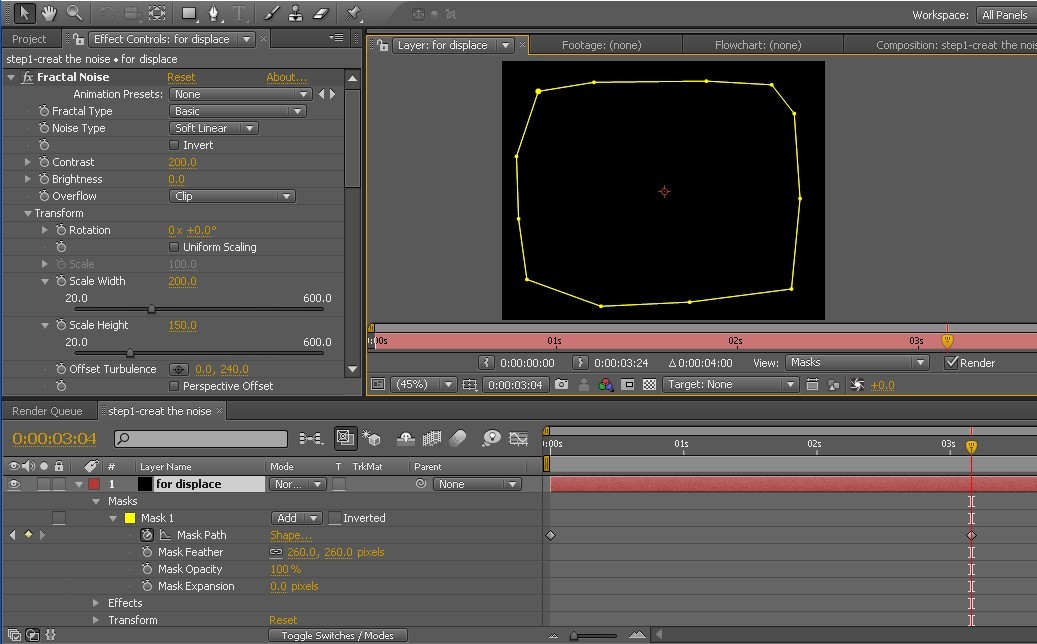Click the Transform Reset link in timeline
The width and height of the screenshot is (1037, 644).
pos(283,620)
